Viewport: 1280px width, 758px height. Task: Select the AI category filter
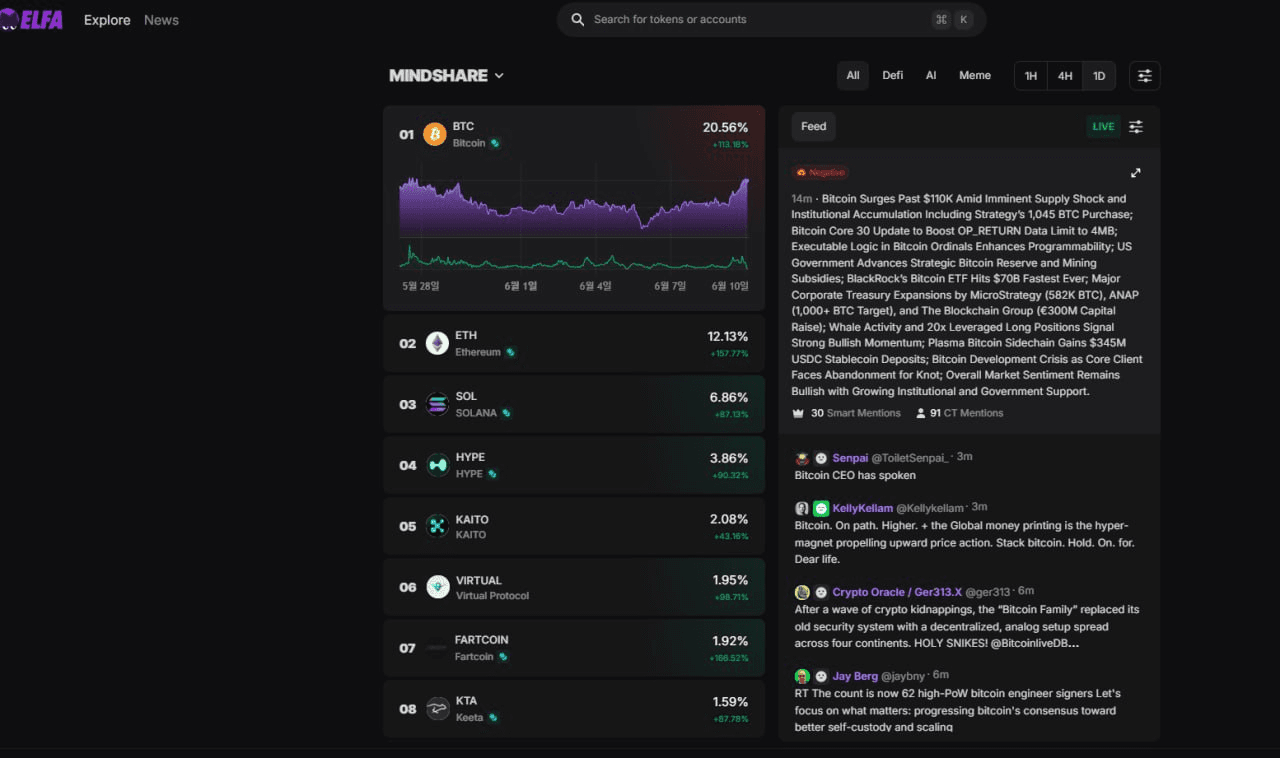click(931, 76)
